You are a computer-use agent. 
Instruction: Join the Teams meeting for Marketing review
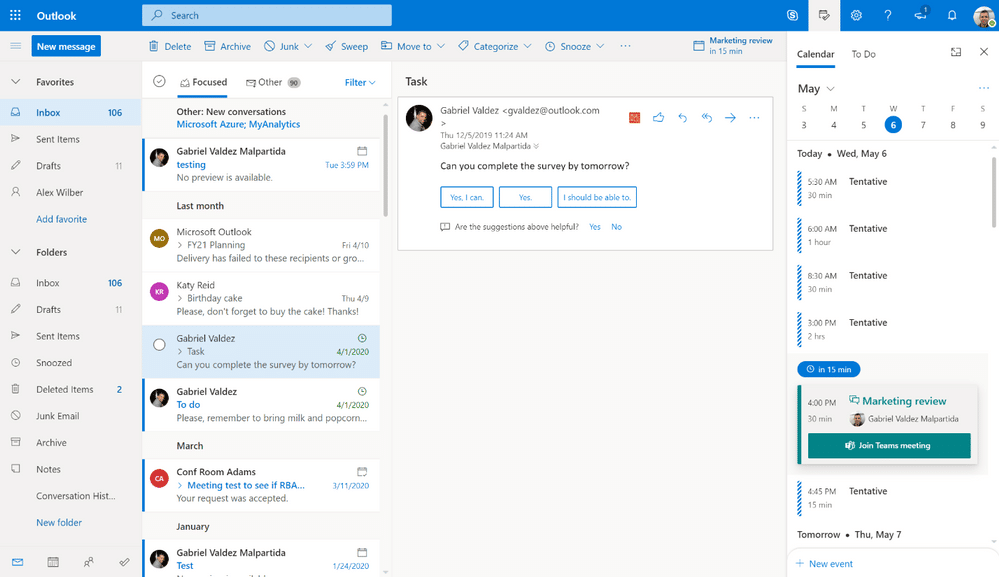click(x=888, y=444)
